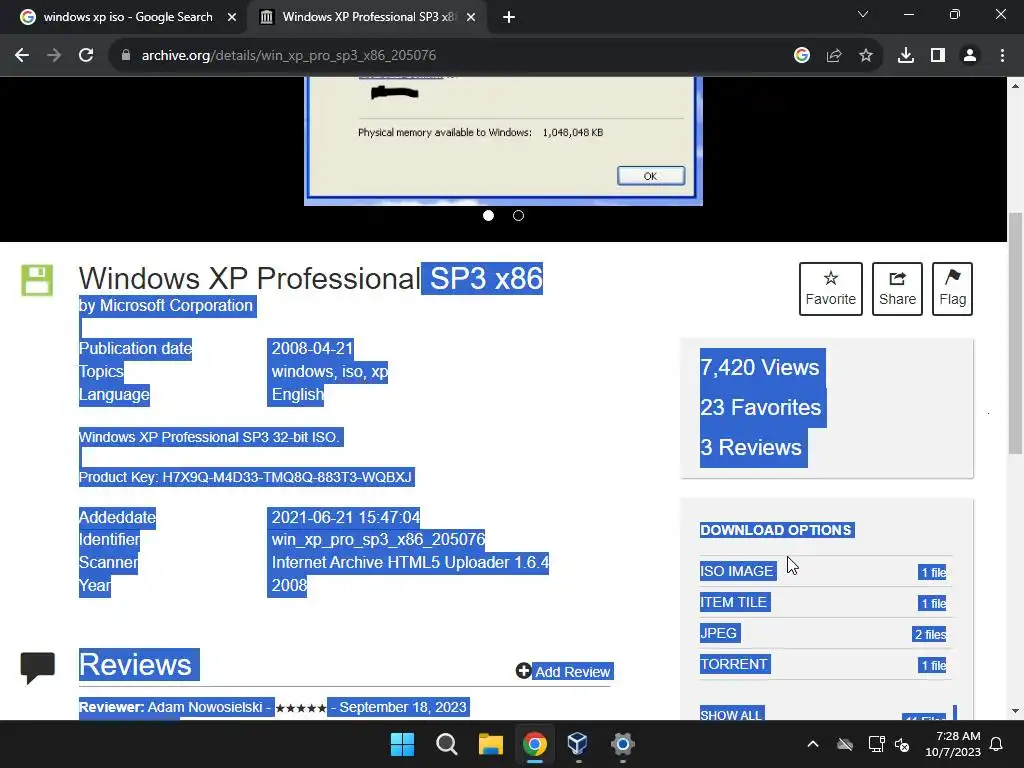1024x768 pixels.
Task: Click the scrollbar down arrow
Action: (x=1015, y=711)
